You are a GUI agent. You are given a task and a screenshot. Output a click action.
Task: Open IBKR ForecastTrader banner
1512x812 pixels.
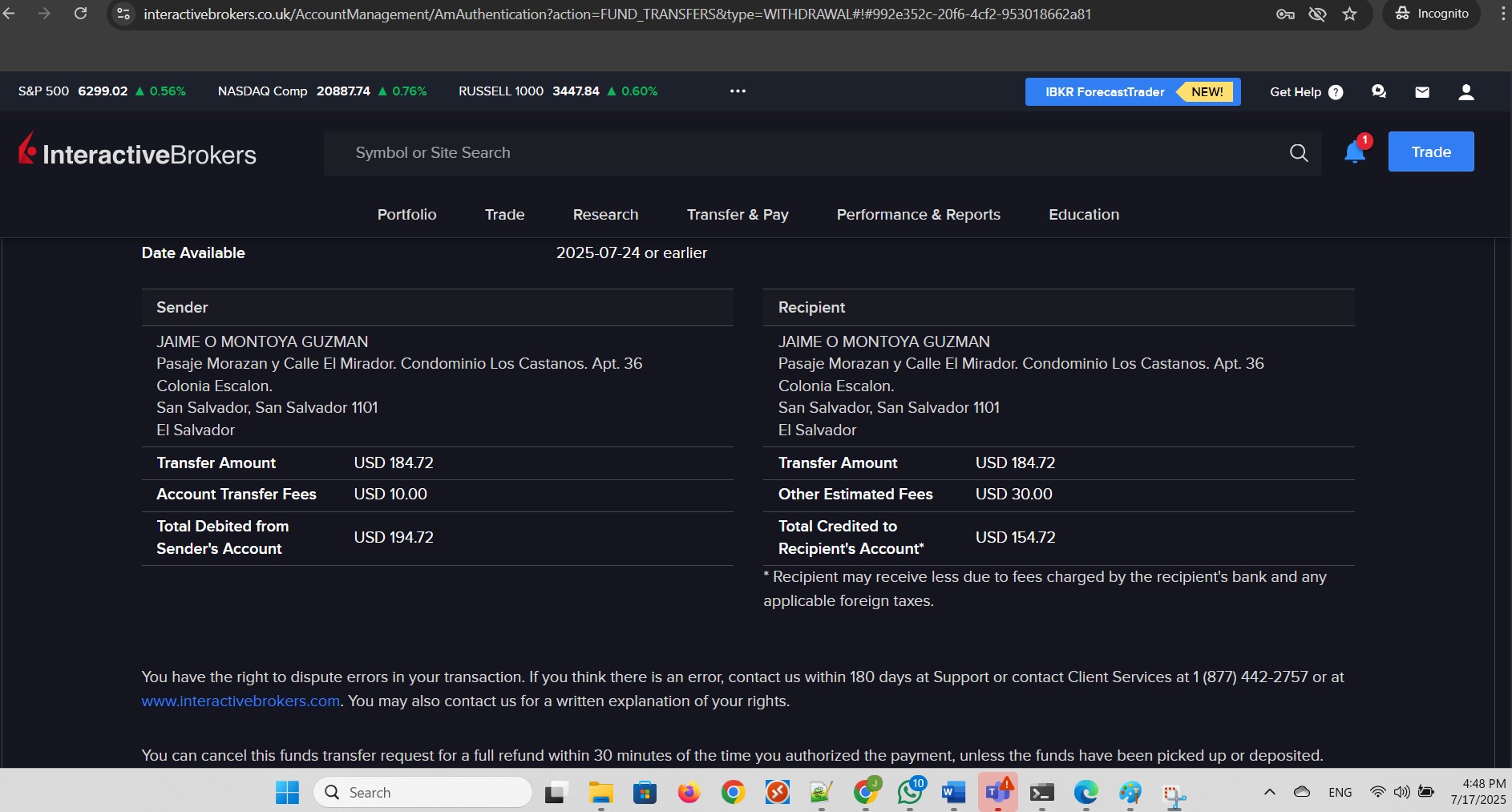pos(1133,91)
